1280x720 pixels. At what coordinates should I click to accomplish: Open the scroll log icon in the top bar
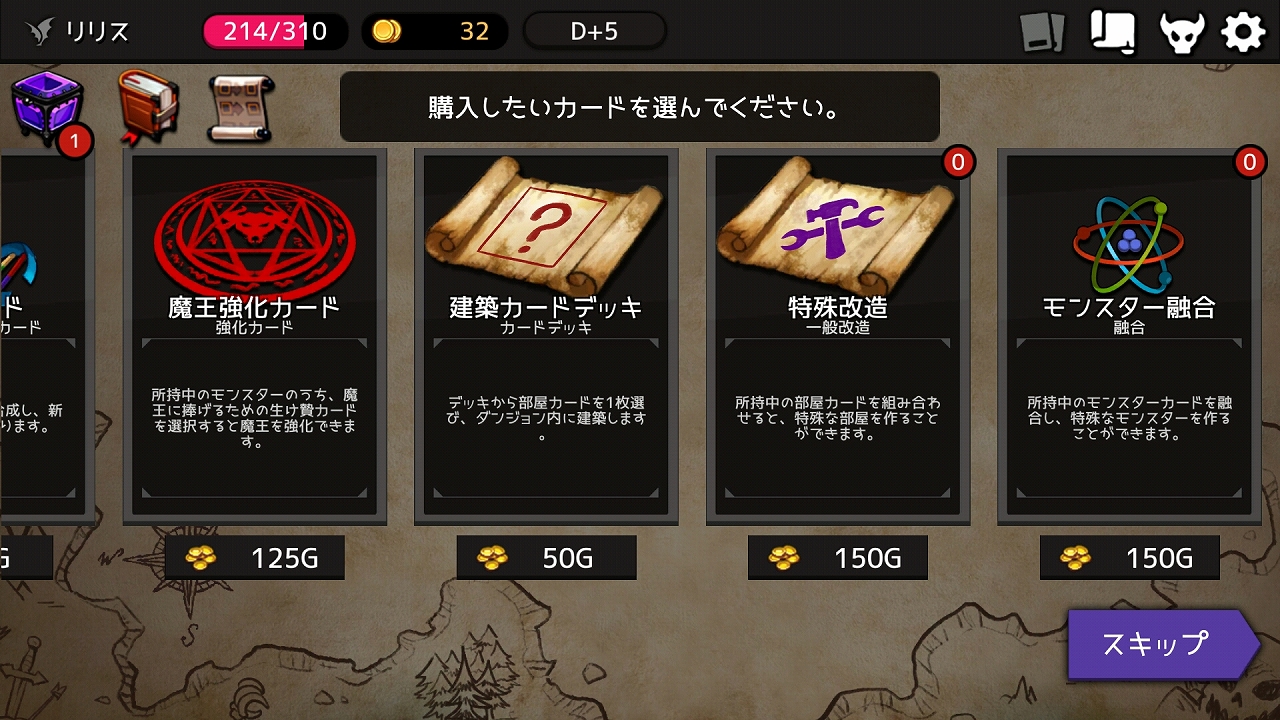click(x=1113, y=31)
